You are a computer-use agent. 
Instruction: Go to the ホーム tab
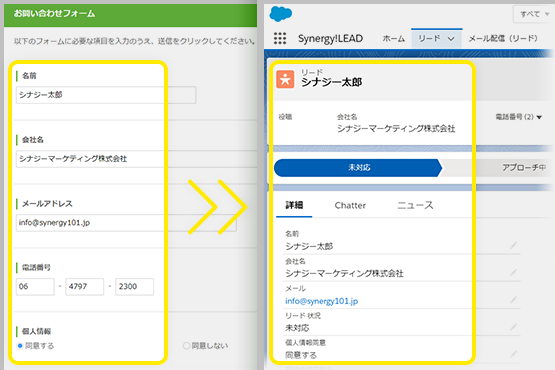click(393, 38)
